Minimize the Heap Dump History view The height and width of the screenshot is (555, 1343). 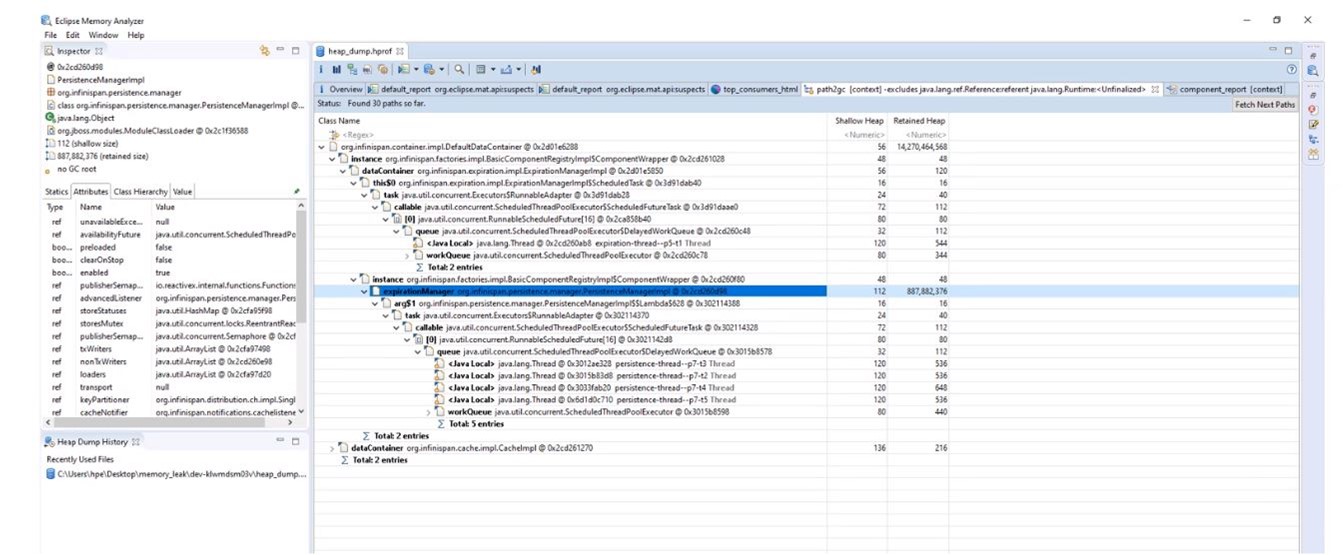point(281,441)
